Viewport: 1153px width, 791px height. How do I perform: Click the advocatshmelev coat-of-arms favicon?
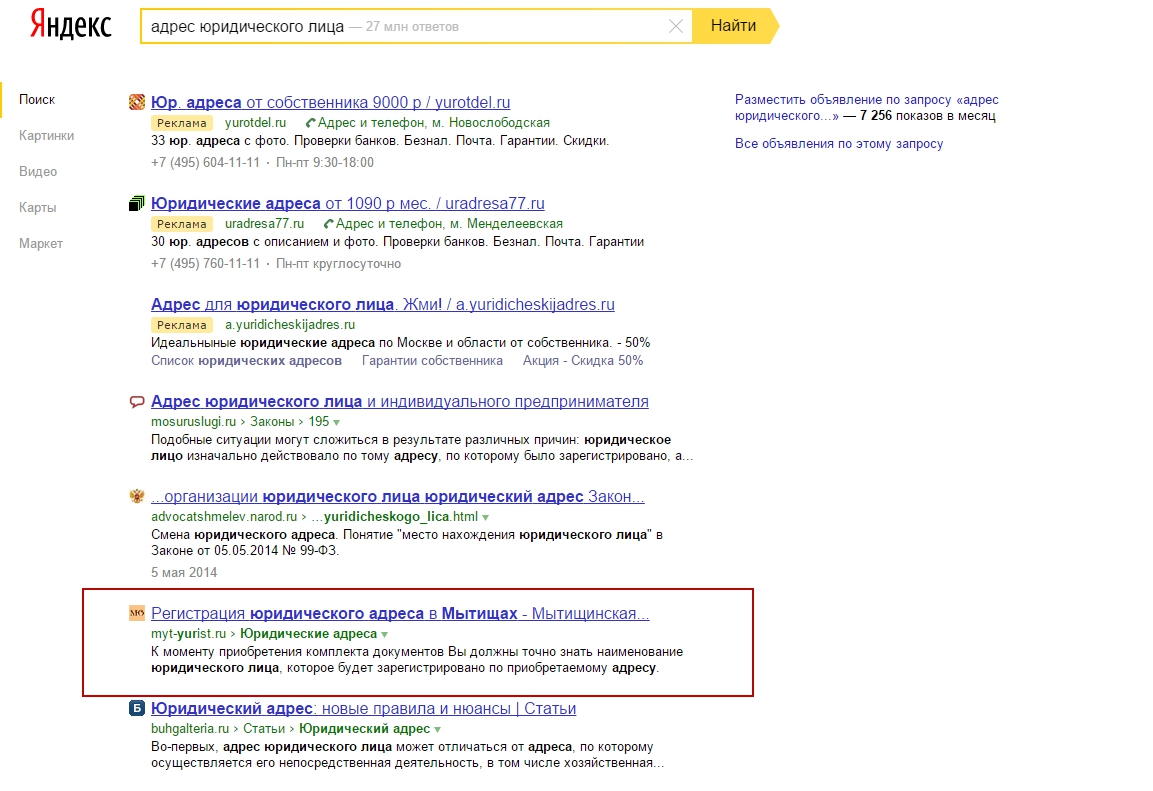(137, 496)
